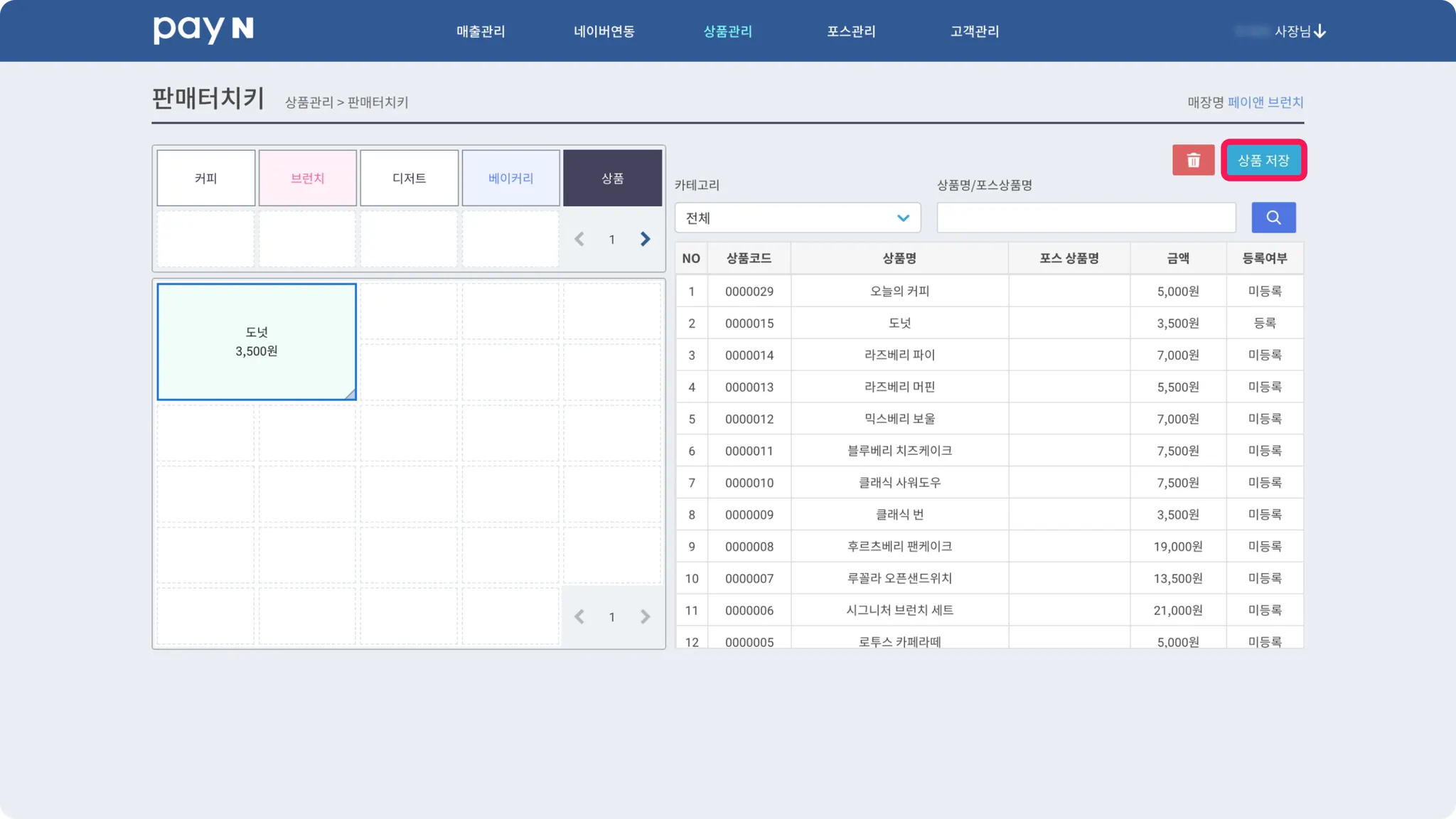Select 라즈베리 파이 row in product table
1456x819 pixels.
[899, 355]
